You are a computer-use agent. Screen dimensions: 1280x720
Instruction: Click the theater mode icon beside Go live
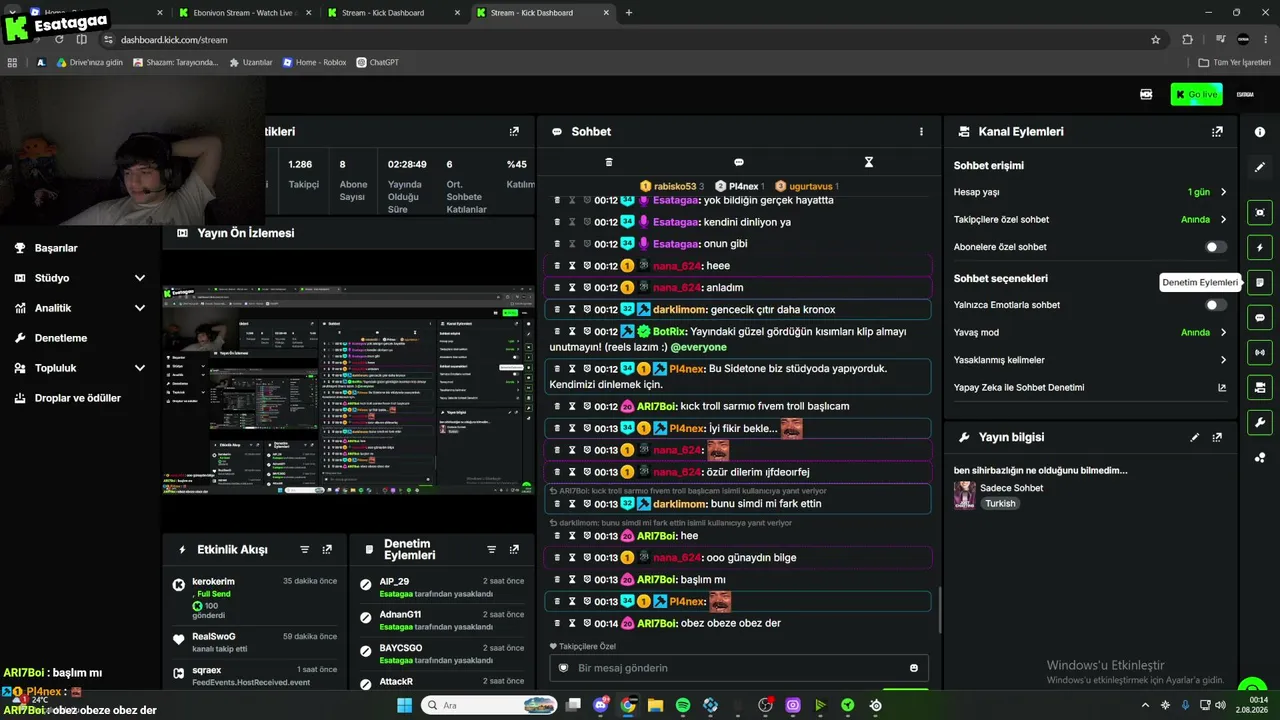[1146, 94]
